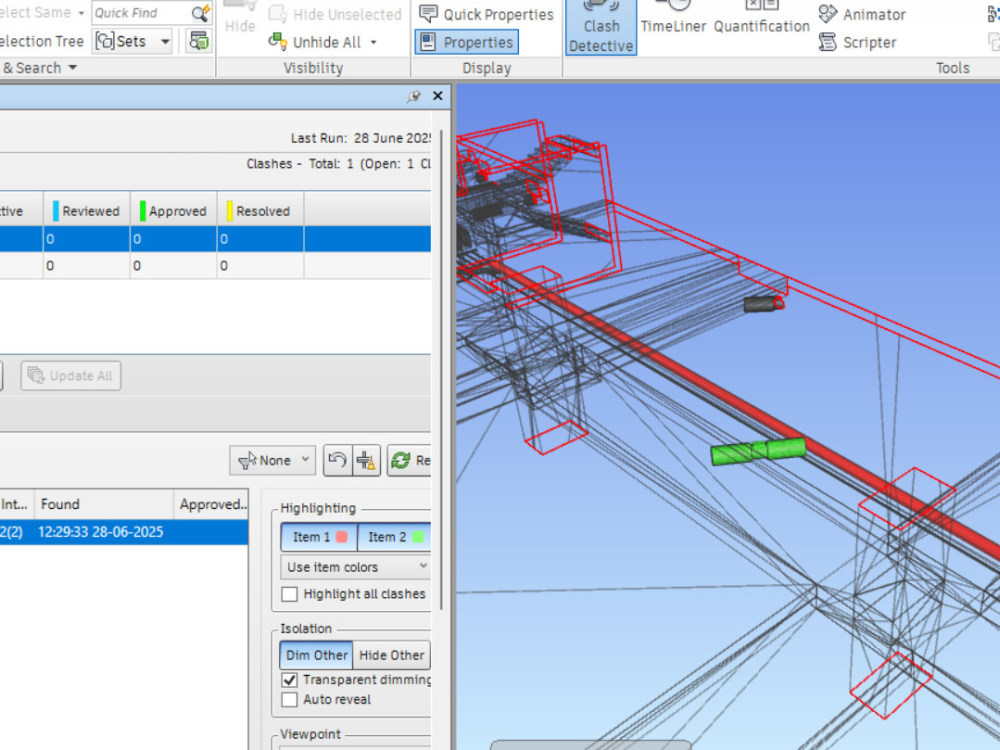Select the clash found at 12:29:33
Screen dimensions: 1000x750
pyautogui.click(x=124, y=532)
